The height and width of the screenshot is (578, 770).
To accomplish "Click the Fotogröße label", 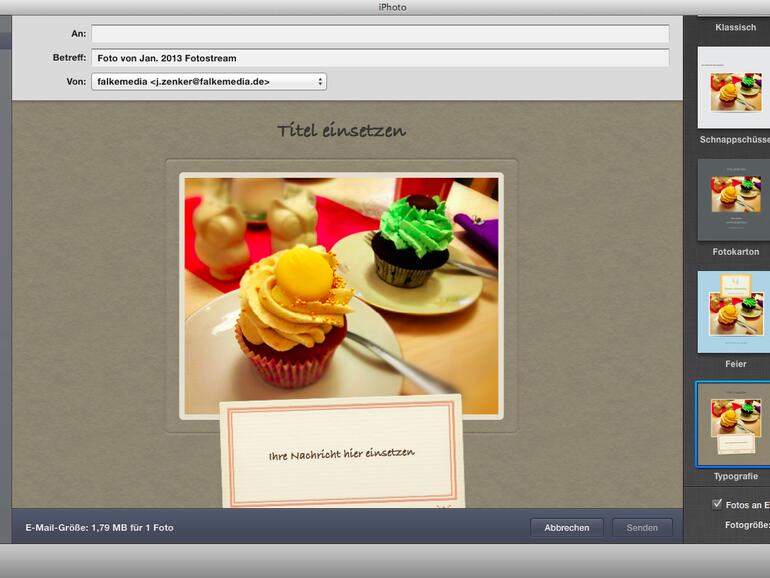I will [747, 525].
